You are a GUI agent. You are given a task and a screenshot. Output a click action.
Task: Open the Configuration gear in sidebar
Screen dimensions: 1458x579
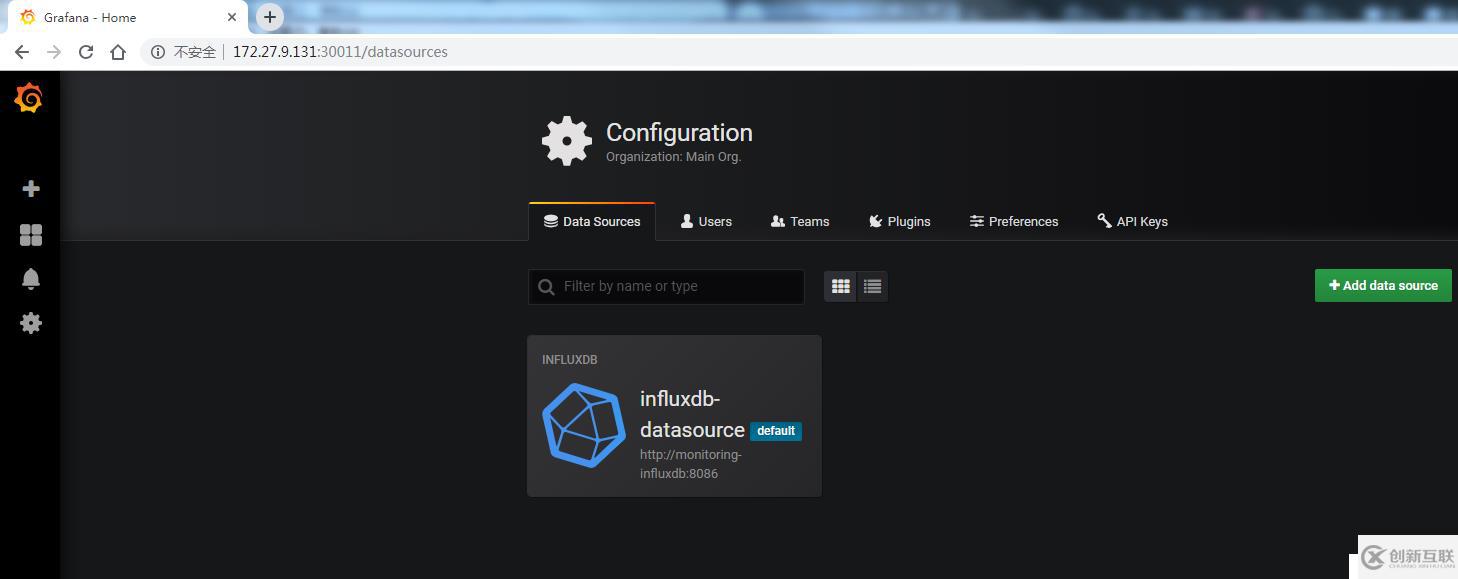(31, 323)
